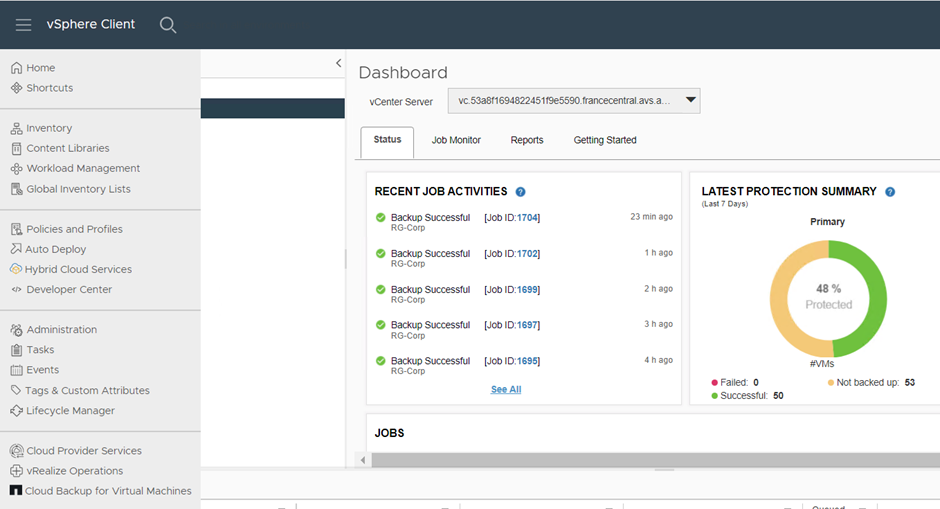Image resolution: width=940 pixels, height=509 pixels.
Task: Open Cloud Backup for Virtual Machines
Action: point(109,491)
